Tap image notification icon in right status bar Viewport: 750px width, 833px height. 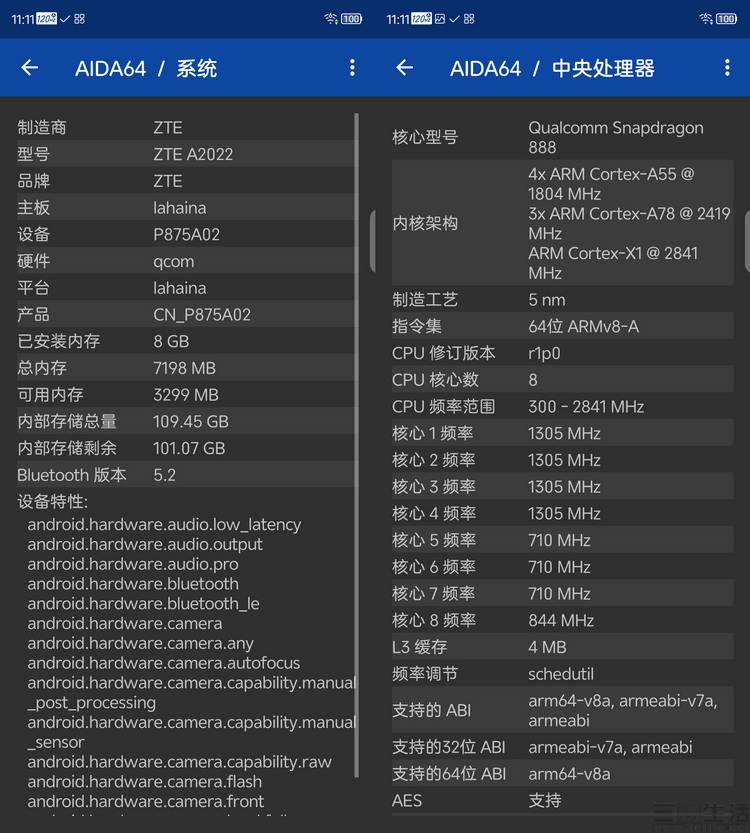(440, 19)
